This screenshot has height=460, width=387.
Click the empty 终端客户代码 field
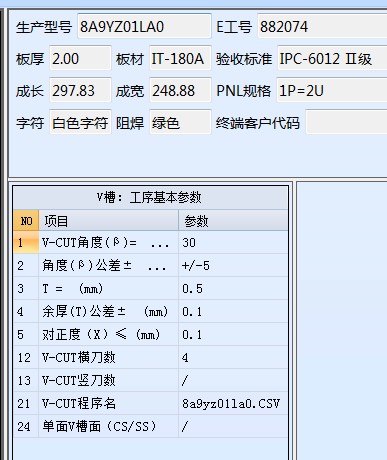tap(346, 122)
